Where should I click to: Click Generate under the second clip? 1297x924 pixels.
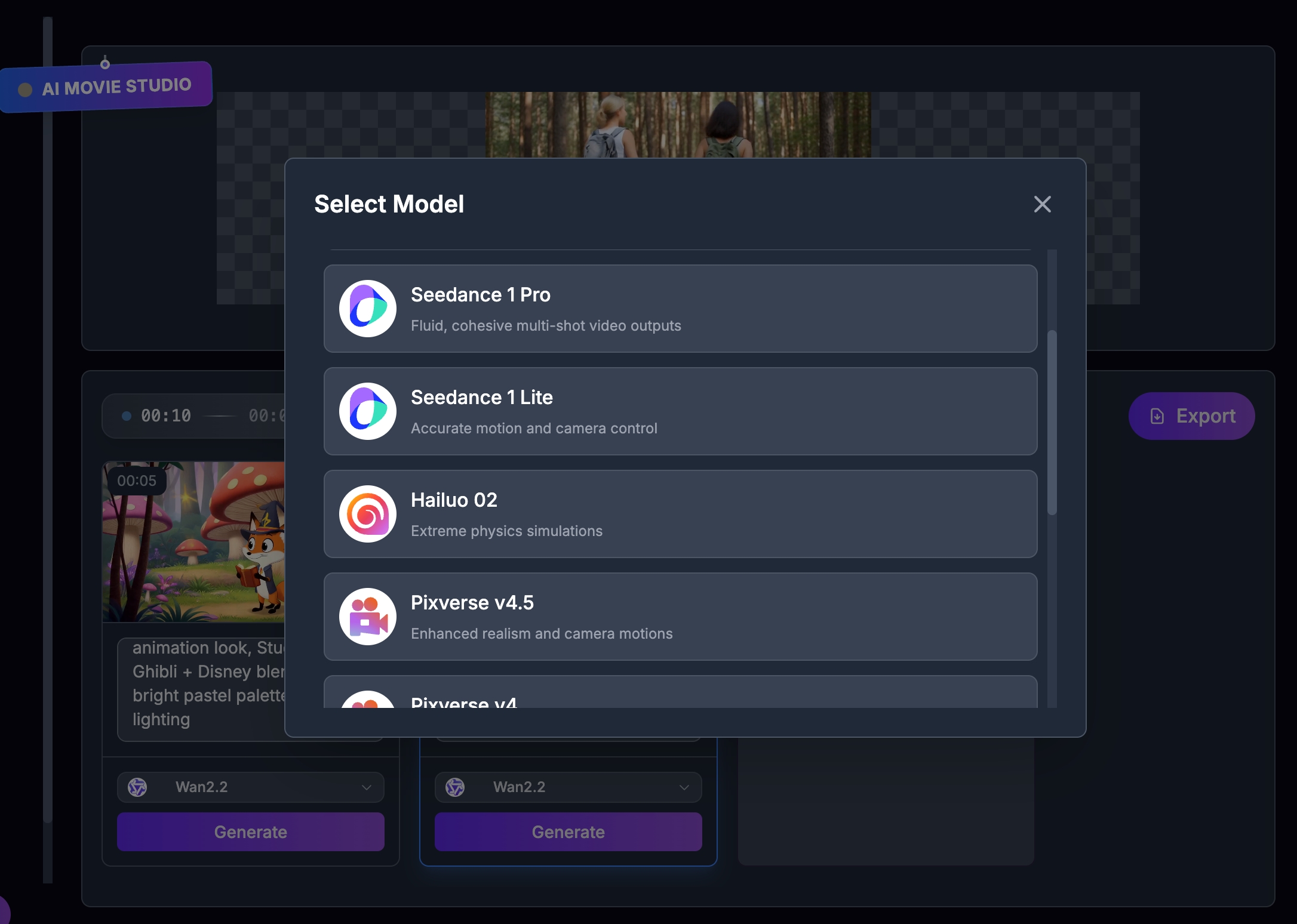pos(568,831)
